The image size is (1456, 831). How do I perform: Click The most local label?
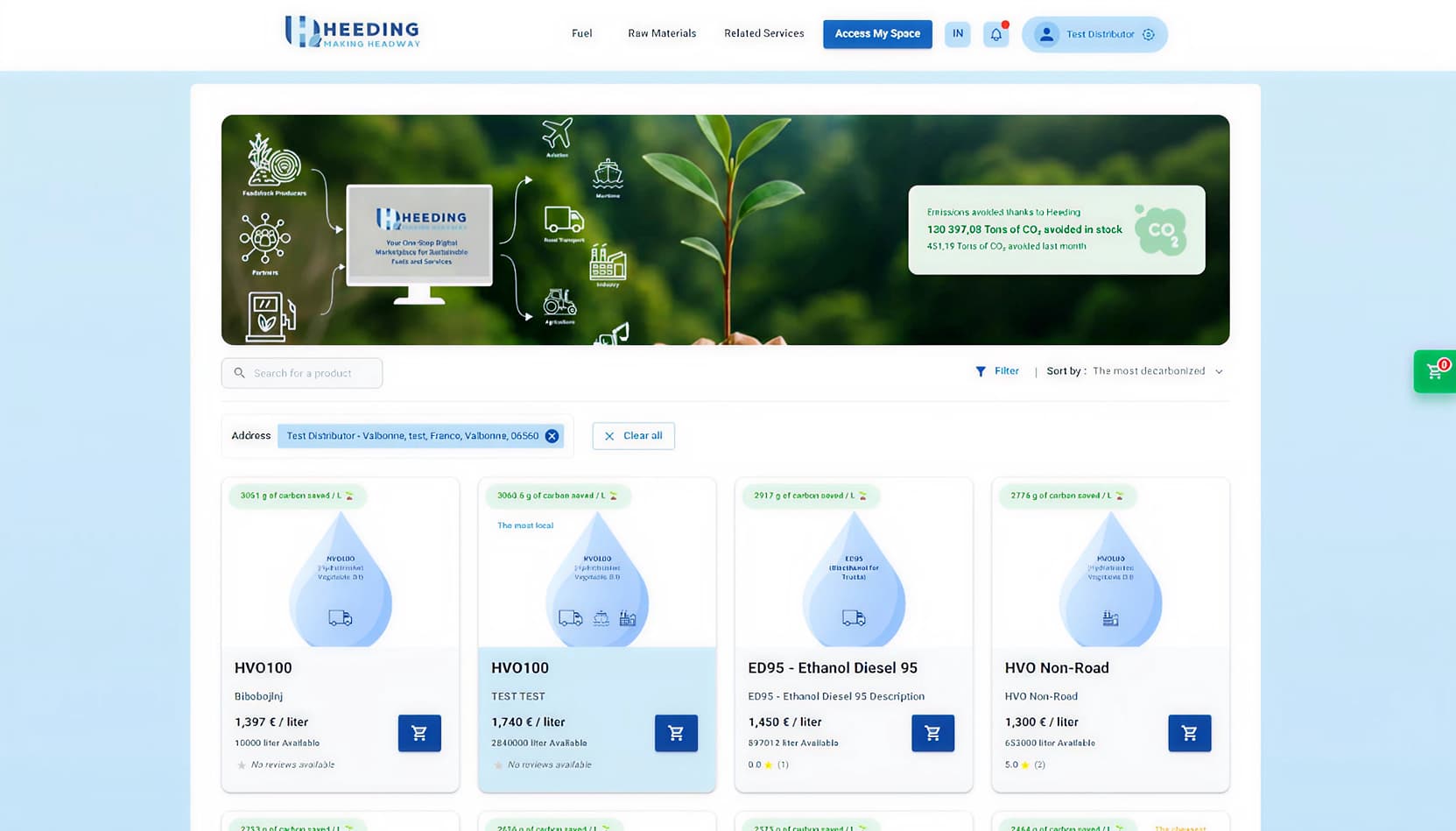pyautogui.click(x=525, y=525)
